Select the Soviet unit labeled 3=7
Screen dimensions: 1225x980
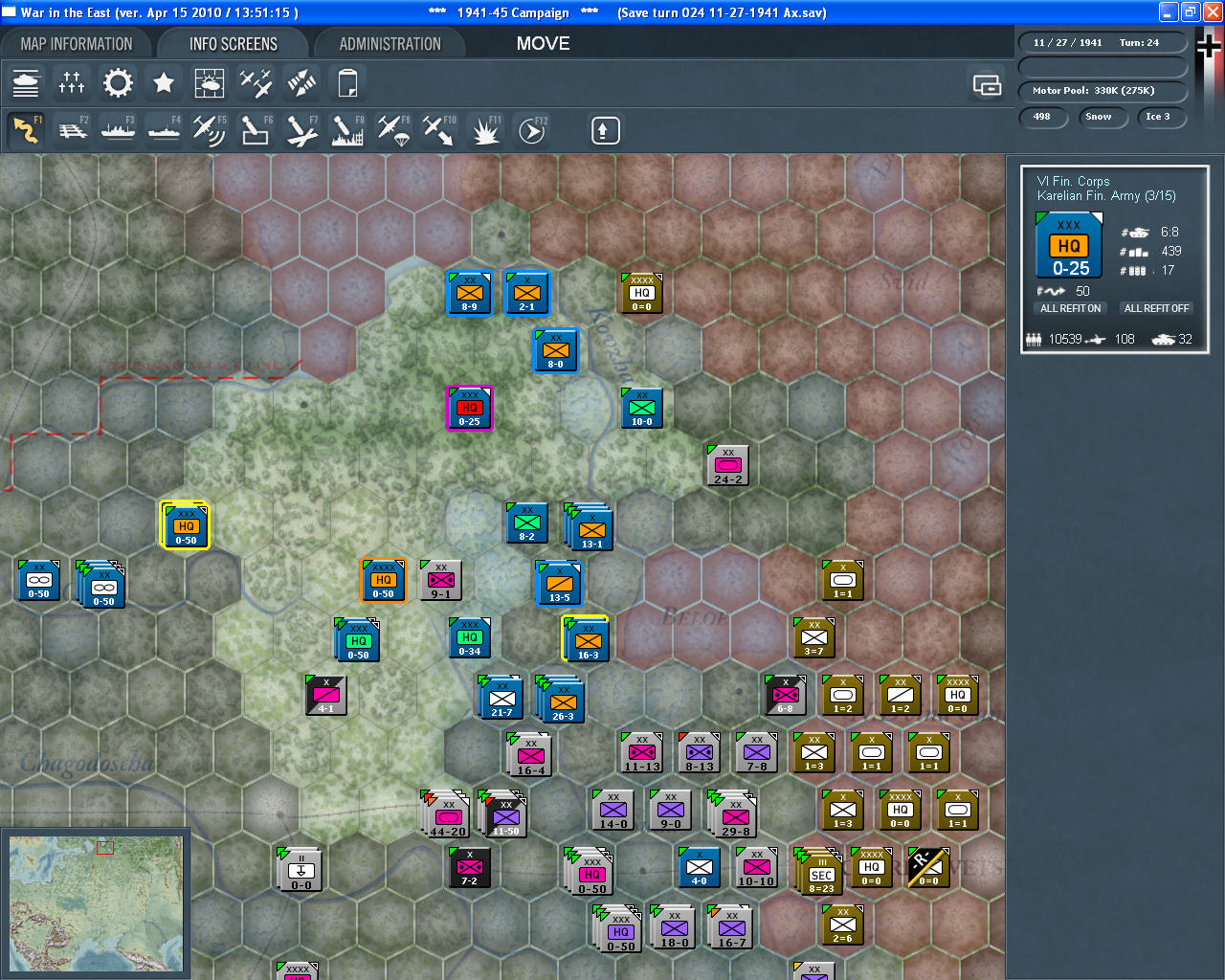tap(814, 637)
